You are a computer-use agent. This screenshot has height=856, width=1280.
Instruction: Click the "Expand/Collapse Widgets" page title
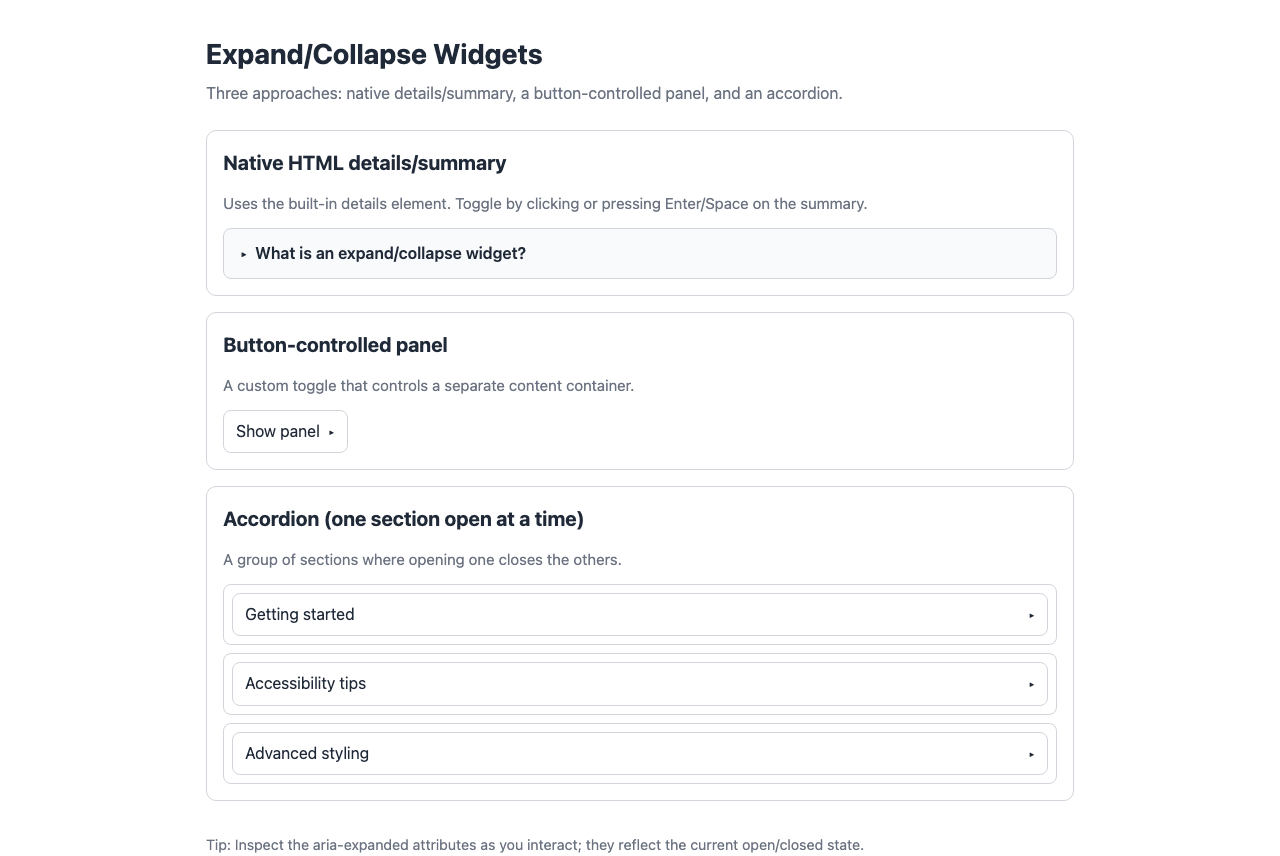coord(374,55)
